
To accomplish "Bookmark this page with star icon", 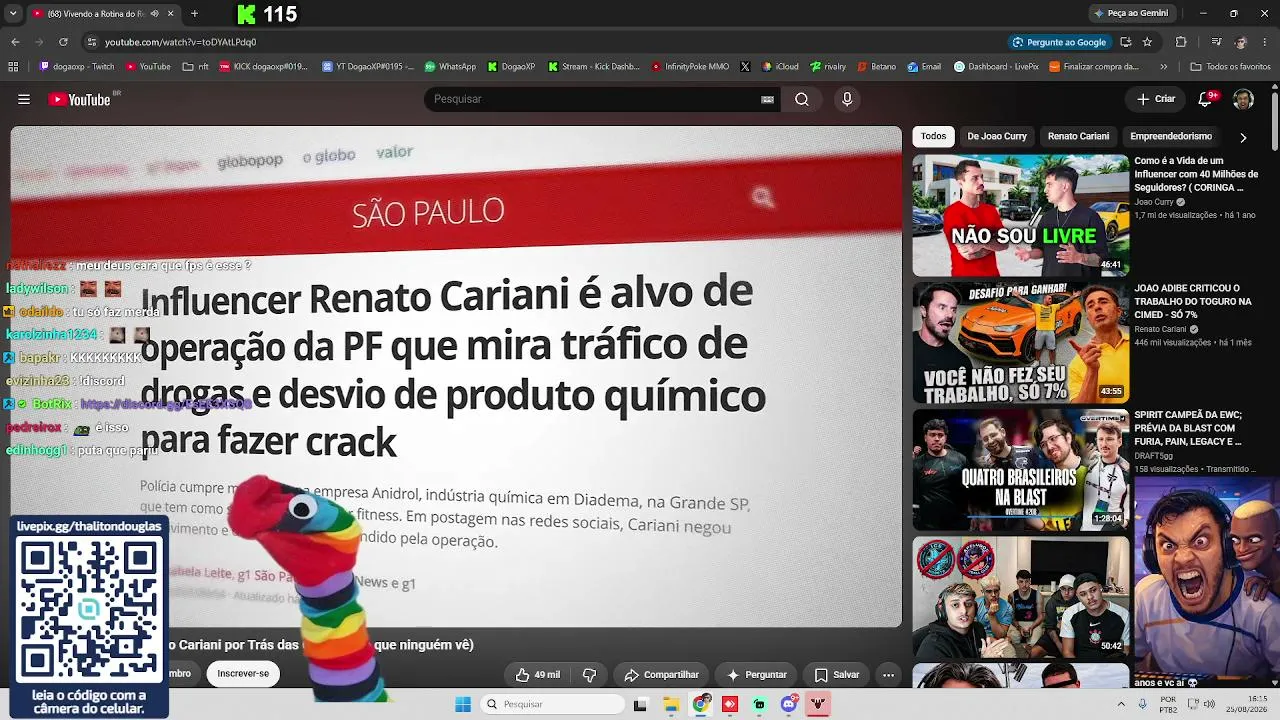I will tap(1147, 42).
